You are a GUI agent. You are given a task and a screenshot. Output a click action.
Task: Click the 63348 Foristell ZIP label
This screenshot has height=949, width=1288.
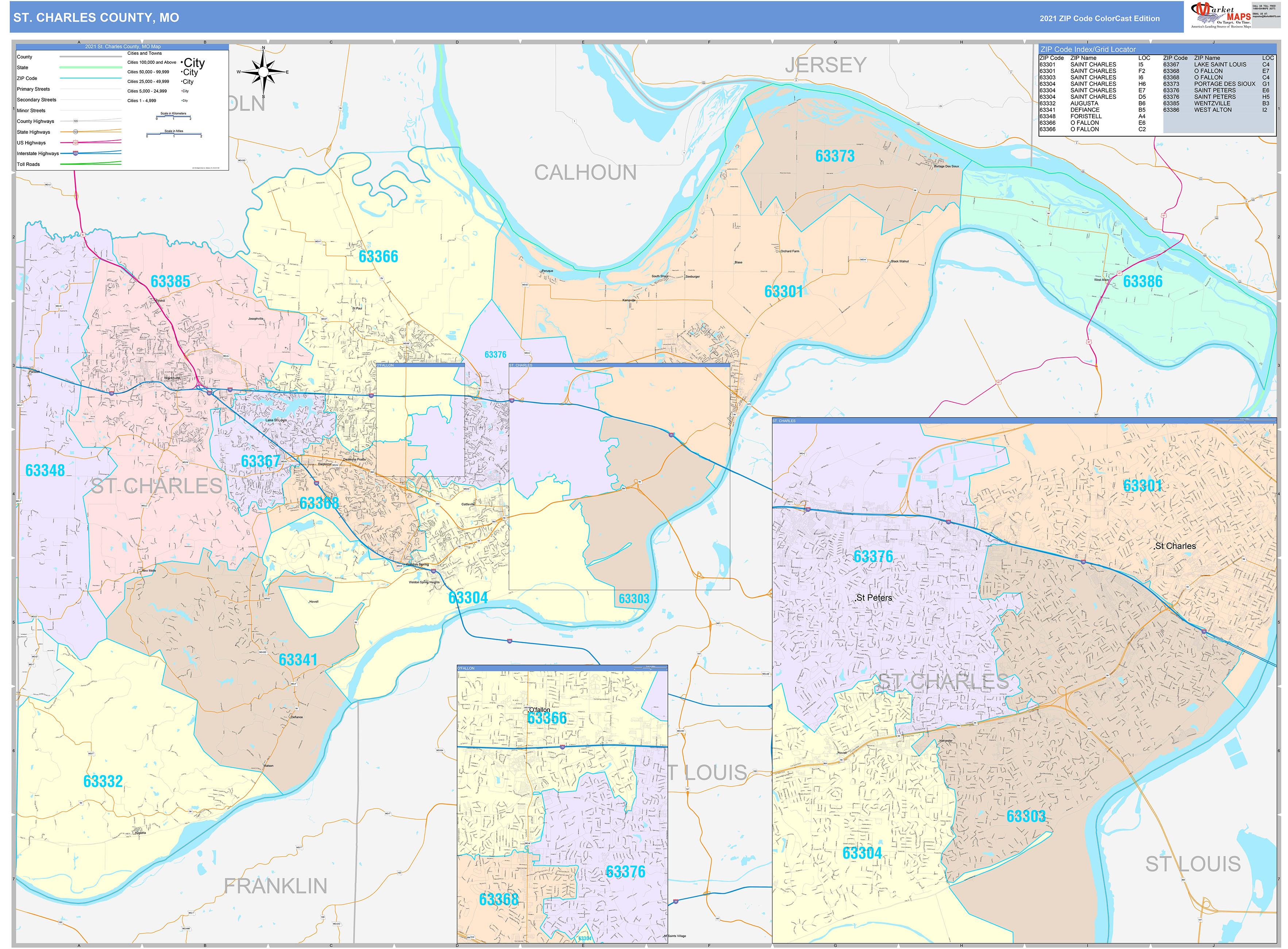[45, 470]
